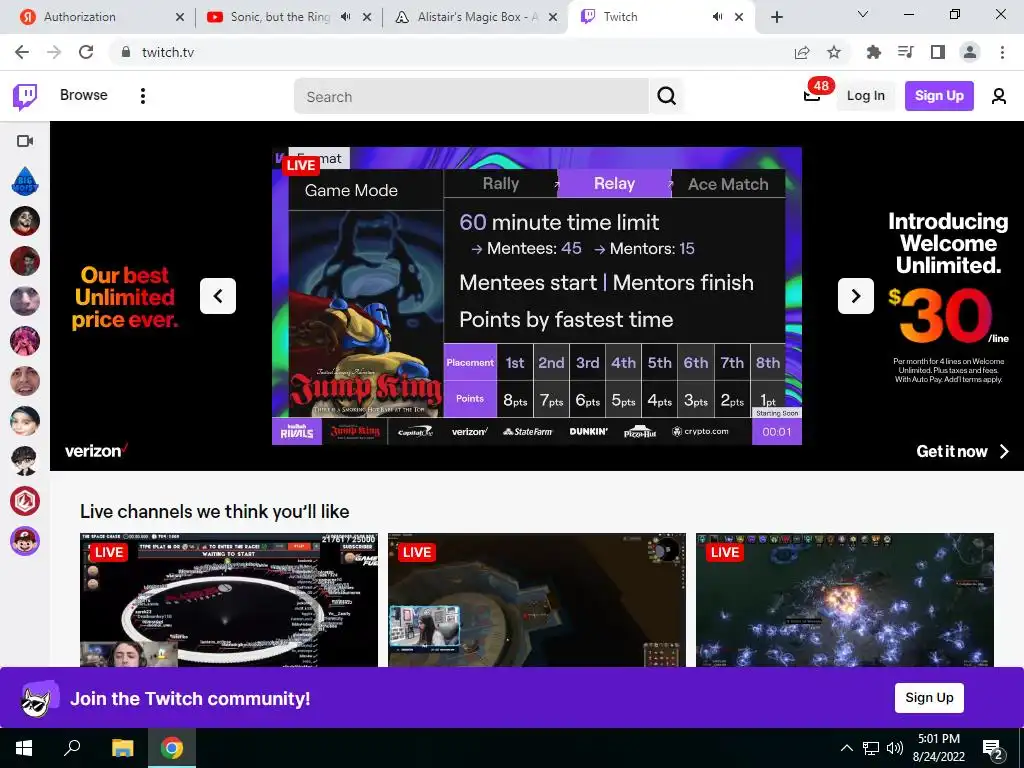Screen dimensions: 1024x768
Task: Open Windows taskbar search
Action: 72,748
